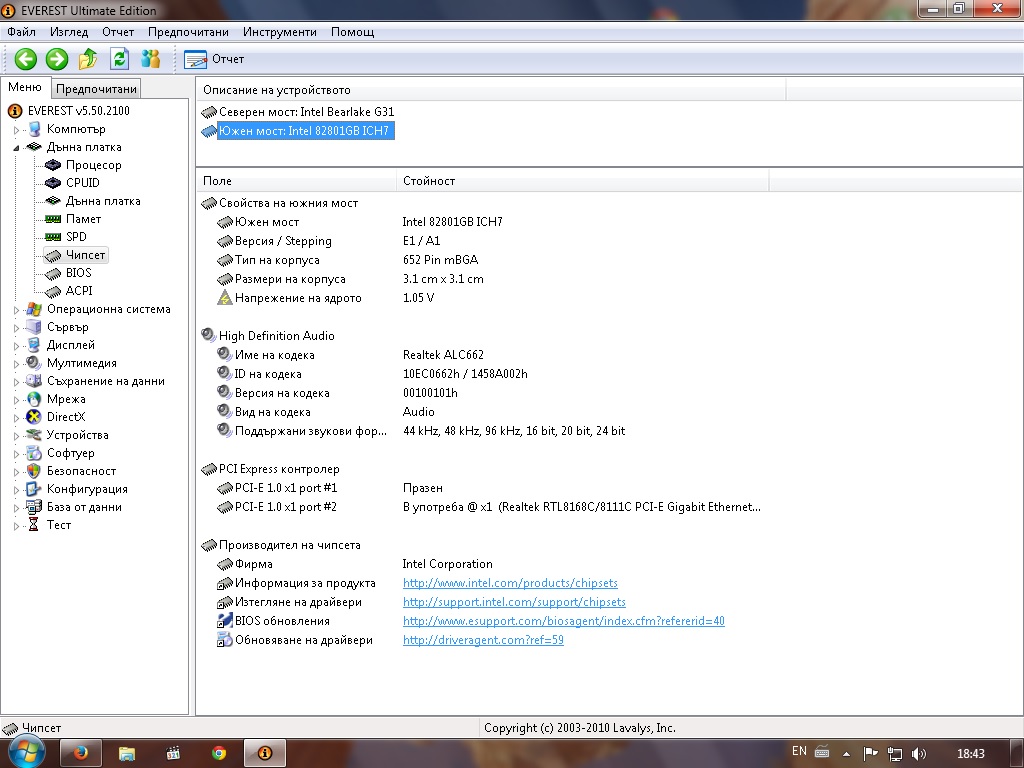This screenshot has width=1024, height=768.
Task: Open the Предпочитани menu in the menu bar
Action: (x=188, y=32)
